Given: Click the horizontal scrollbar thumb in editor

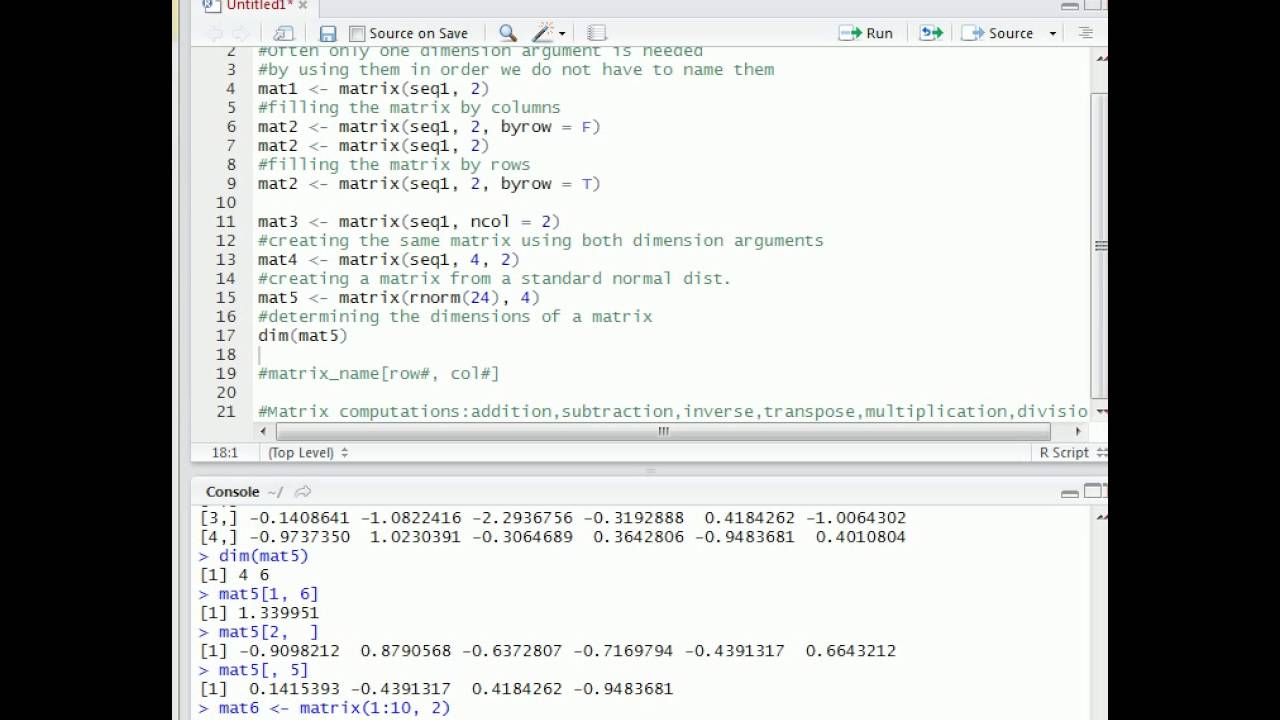Looking at the screenshot, I should pos(663,431).
